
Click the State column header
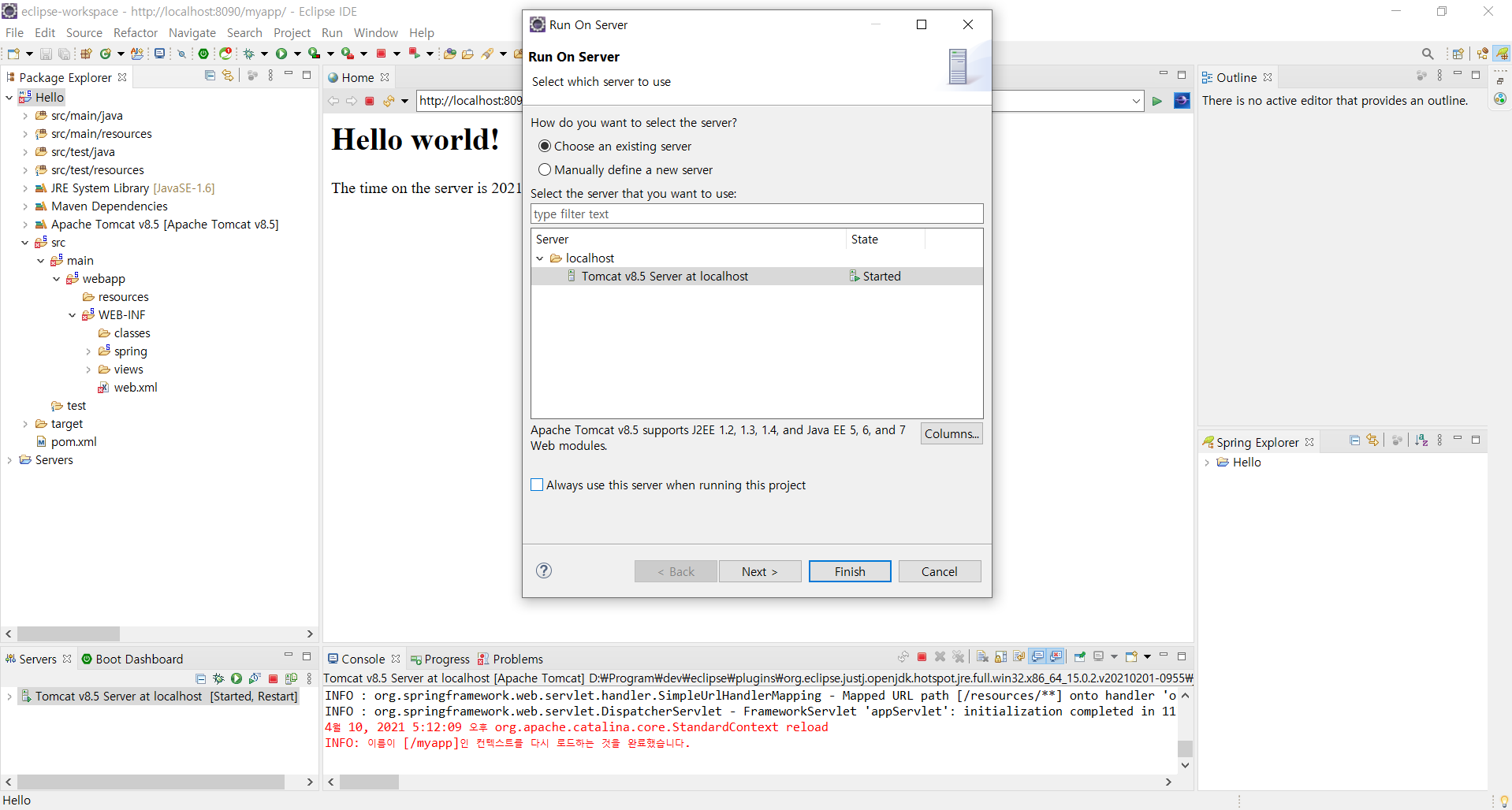(884, 239)
